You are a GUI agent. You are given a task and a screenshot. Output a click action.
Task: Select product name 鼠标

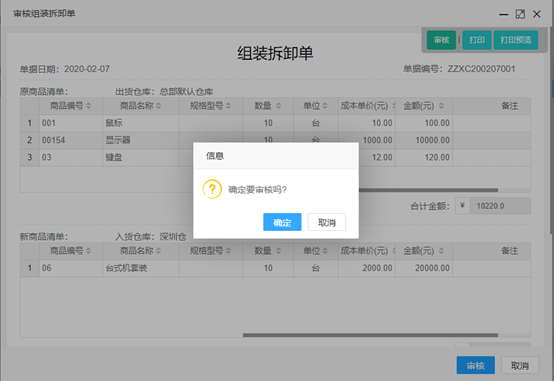141,123
